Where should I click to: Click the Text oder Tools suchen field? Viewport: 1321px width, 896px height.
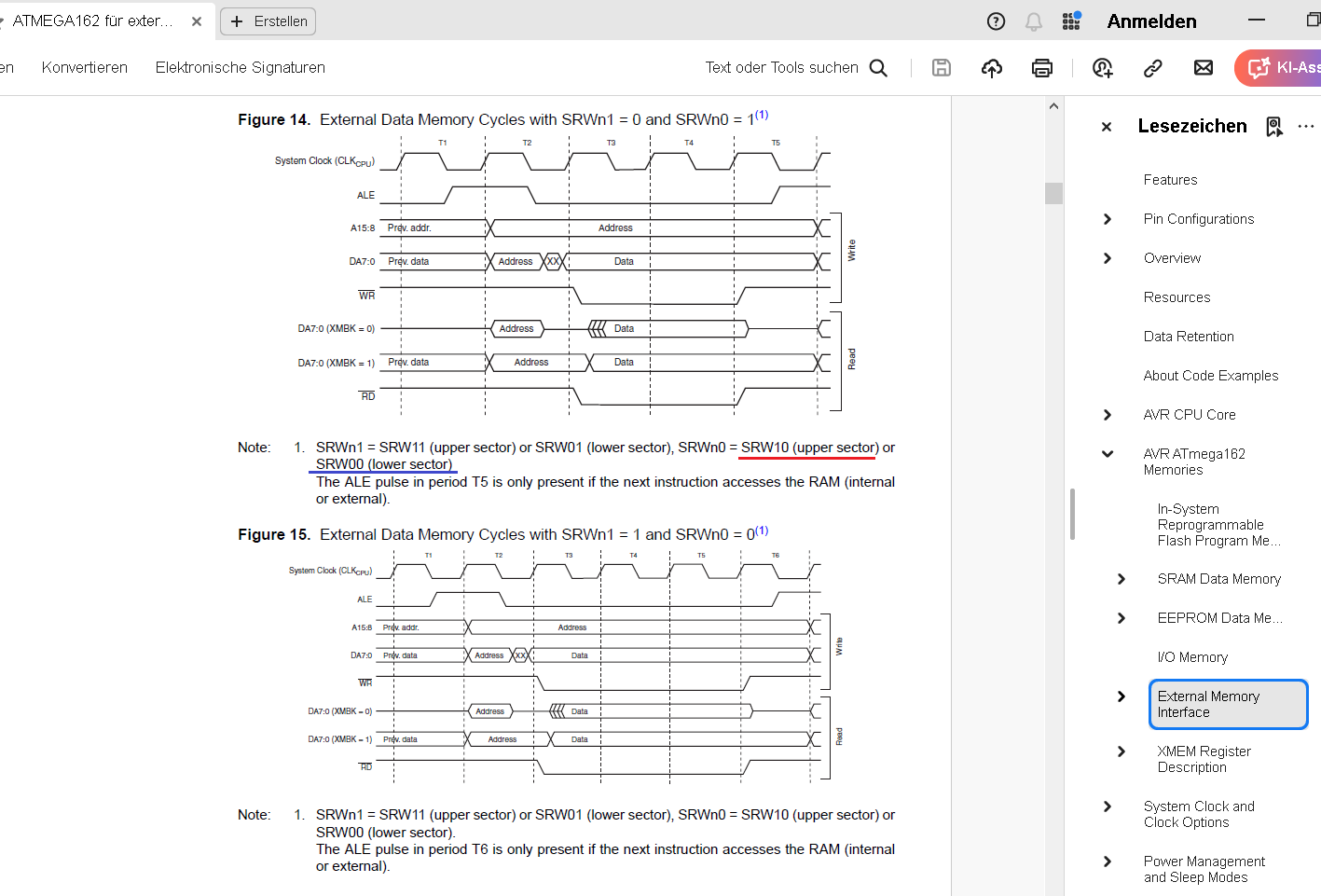782,67
